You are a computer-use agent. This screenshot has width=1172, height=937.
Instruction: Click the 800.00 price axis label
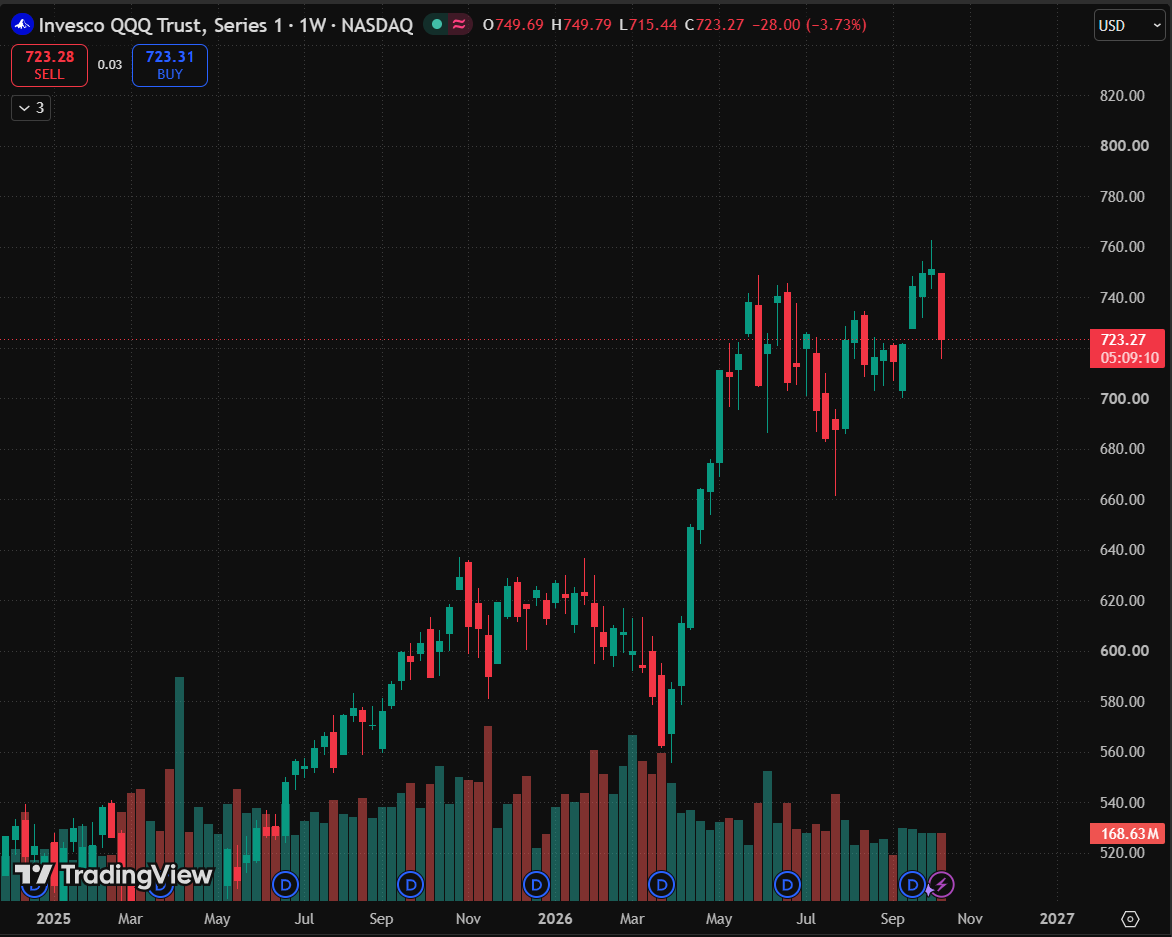pos(1124,146)
